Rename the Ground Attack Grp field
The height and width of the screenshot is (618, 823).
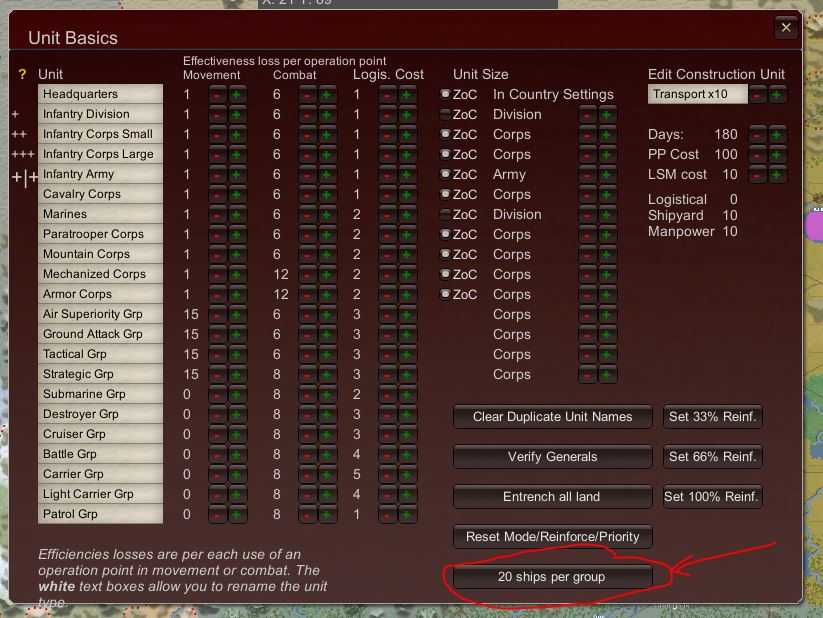click(x=100, y=334)
